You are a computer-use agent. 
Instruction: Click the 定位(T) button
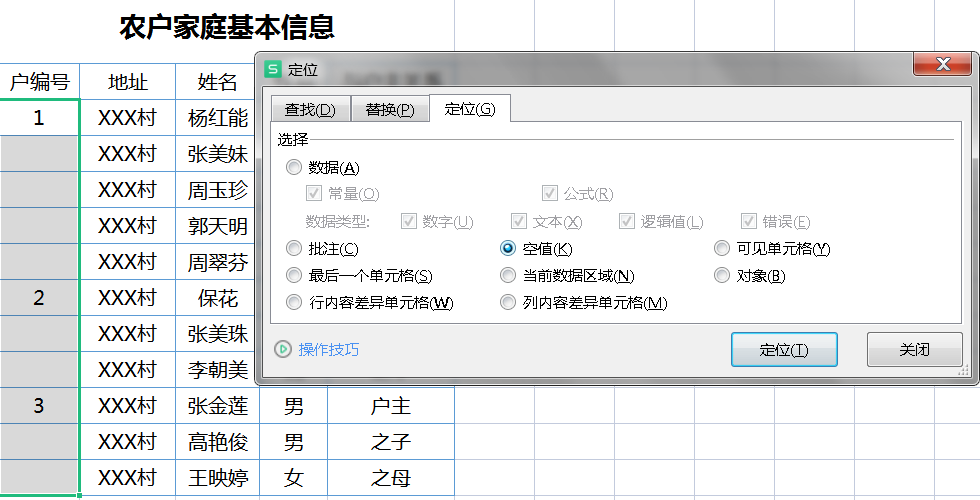tap(784, 349)
